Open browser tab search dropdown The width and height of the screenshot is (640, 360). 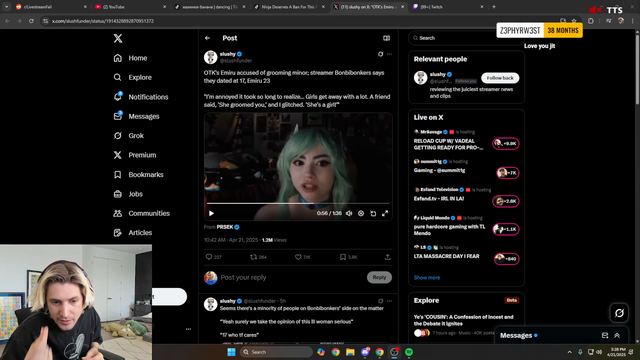coord(7,7)
